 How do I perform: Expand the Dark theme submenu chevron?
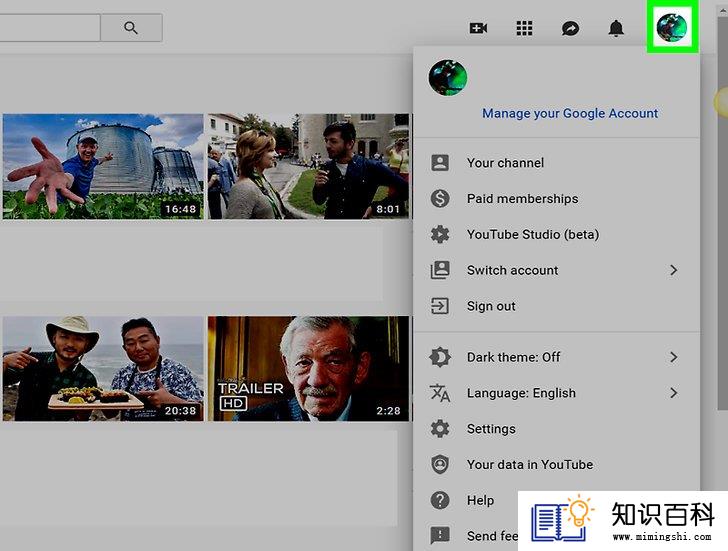(674, 357)
